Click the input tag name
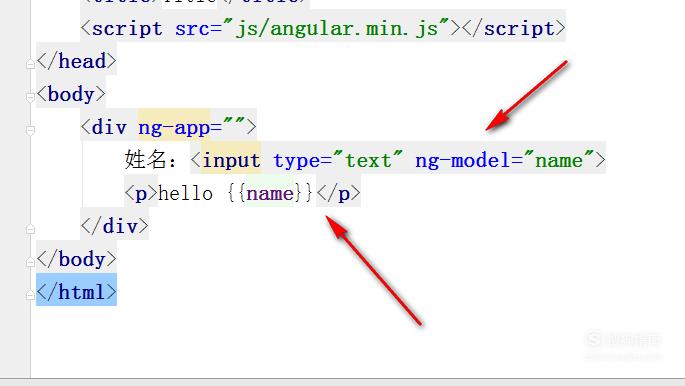 point(231,160)
